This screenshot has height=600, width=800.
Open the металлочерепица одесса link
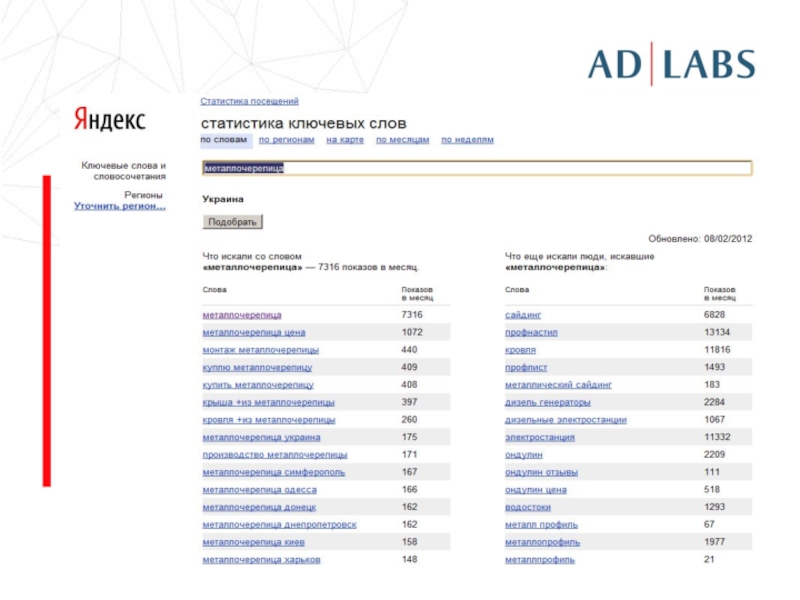click(259, 490)
